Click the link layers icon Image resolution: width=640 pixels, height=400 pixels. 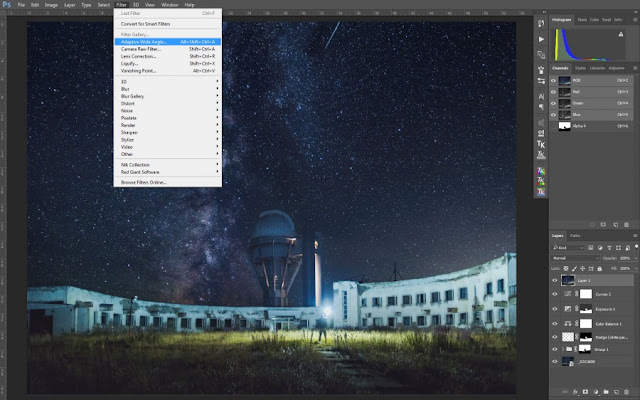(565, 392)
